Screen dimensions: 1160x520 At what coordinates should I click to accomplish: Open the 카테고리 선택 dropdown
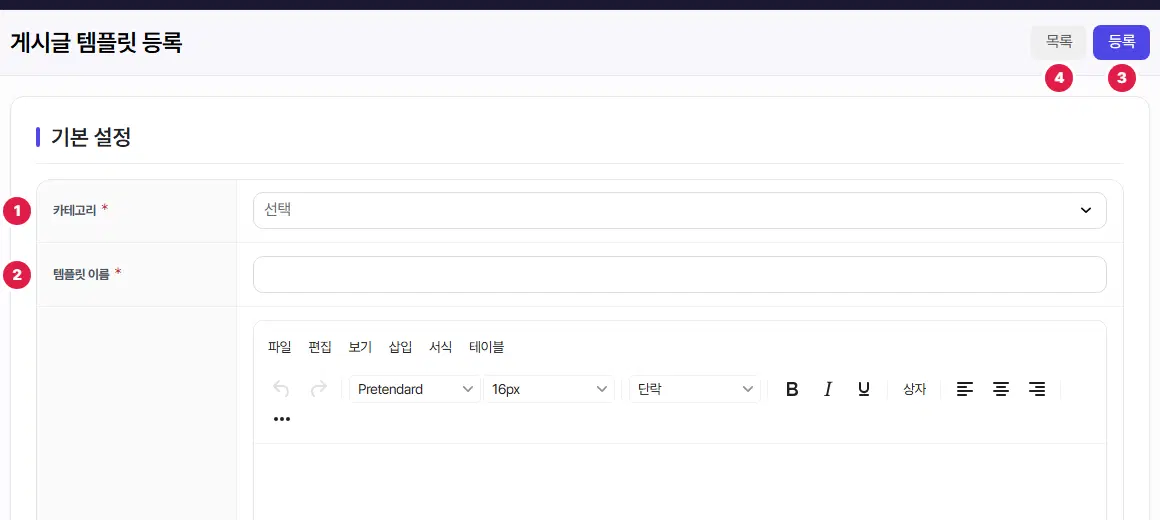point(679,211)
